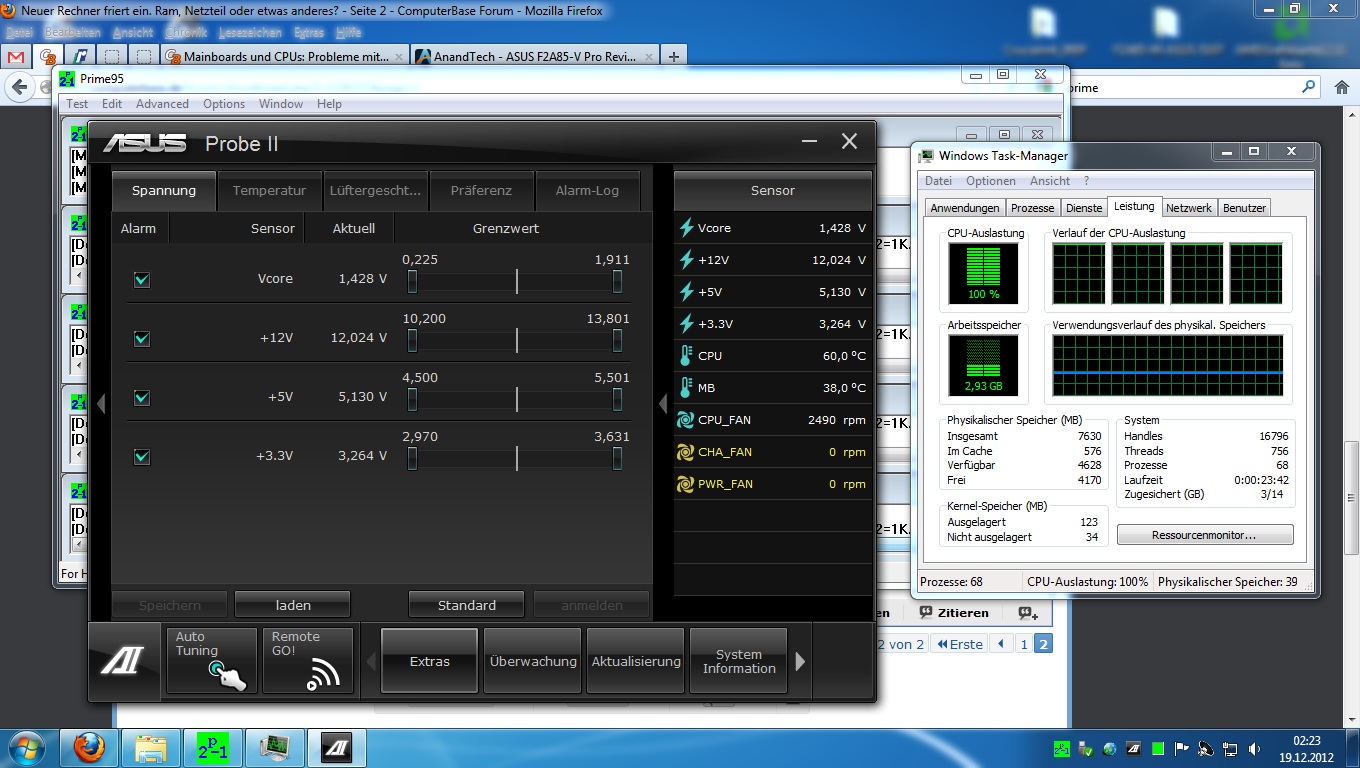Click the Erste page link in forum

tap(959, 644)
